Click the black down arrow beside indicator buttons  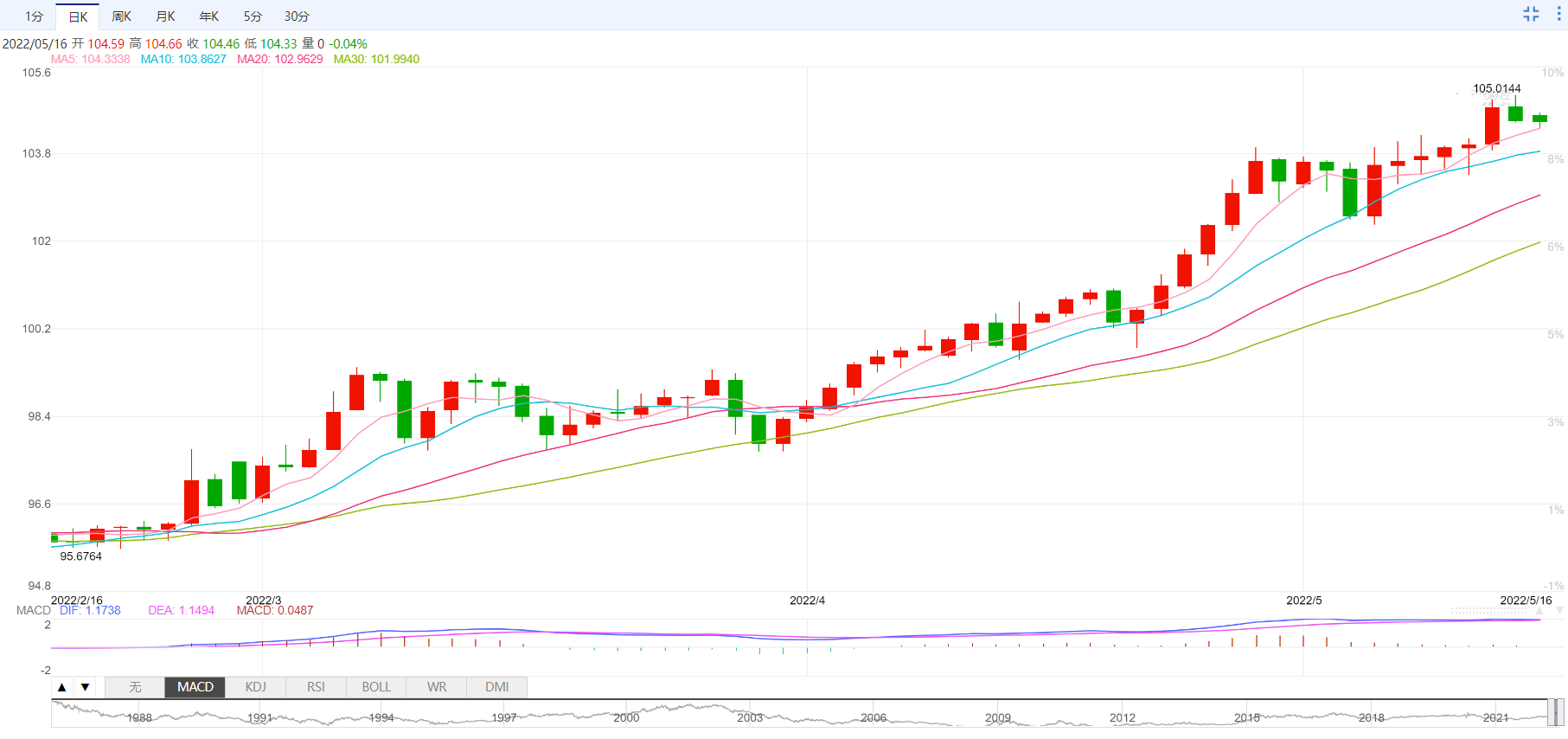(85, 687)
